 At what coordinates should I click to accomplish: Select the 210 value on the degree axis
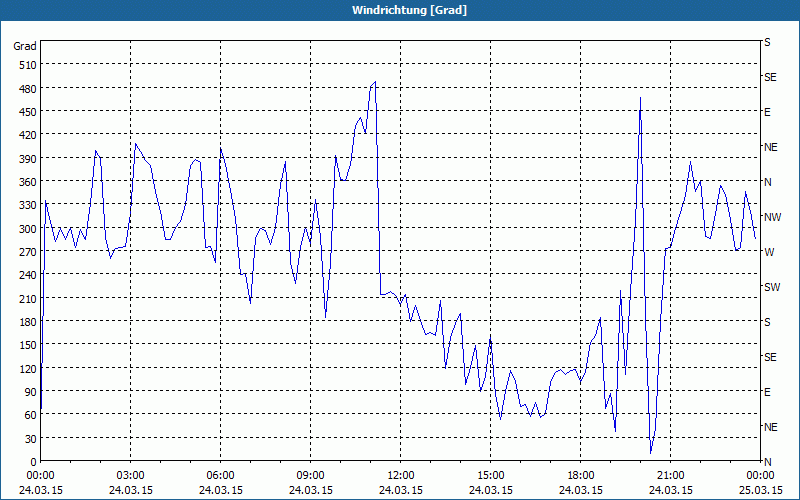(x=28, y=298)
